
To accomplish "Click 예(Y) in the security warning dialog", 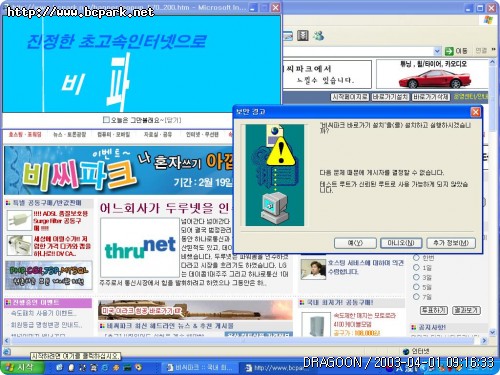I will click(x=355, y=243).
